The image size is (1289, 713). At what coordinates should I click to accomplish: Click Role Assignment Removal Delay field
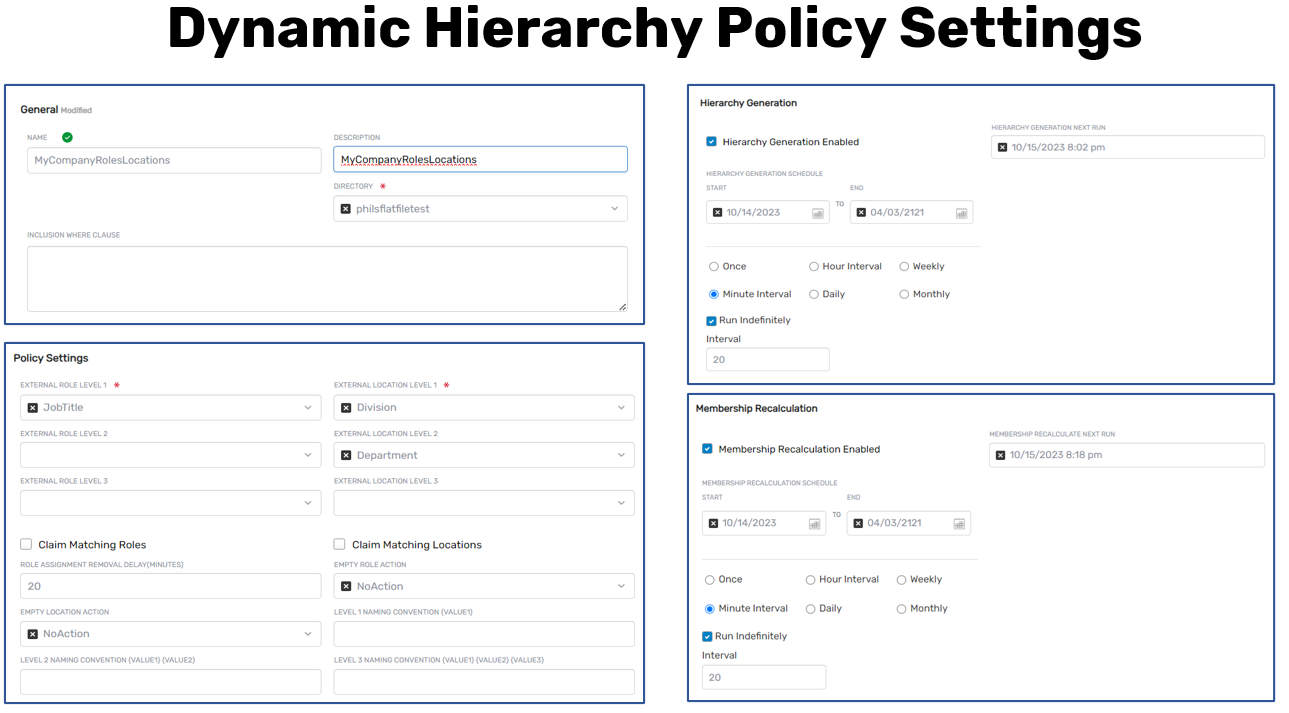tap(171, 586)
